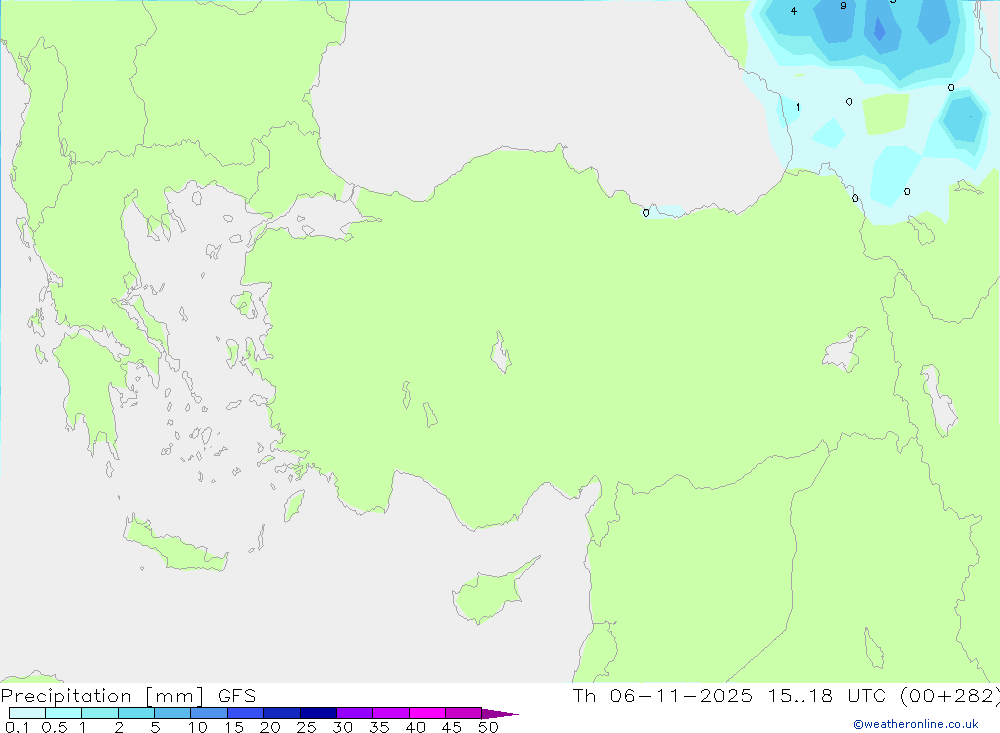Click the "Th 06-11-2025" date text
This screenshot has height=733, width=1000.
663,695
